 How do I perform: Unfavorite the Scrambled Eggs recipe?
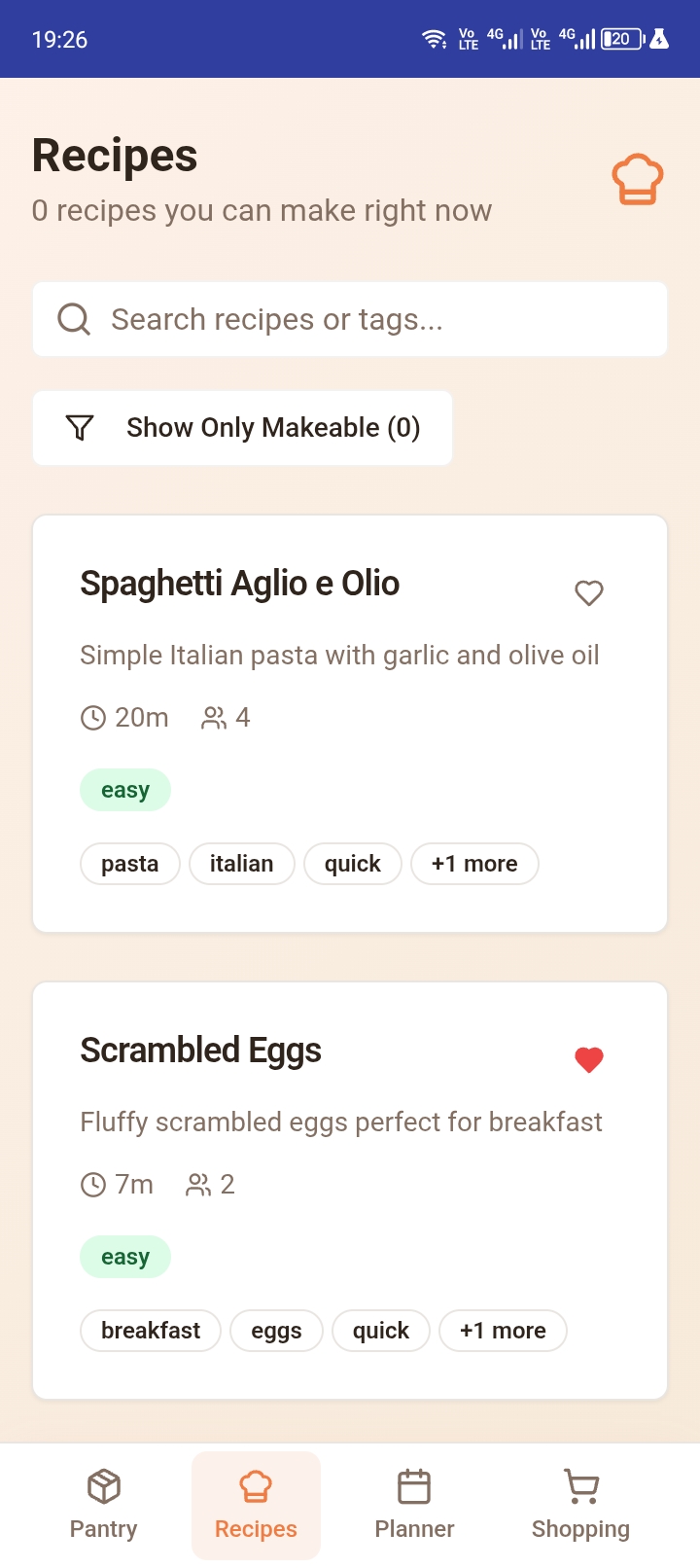click(x=589, y=1059)
